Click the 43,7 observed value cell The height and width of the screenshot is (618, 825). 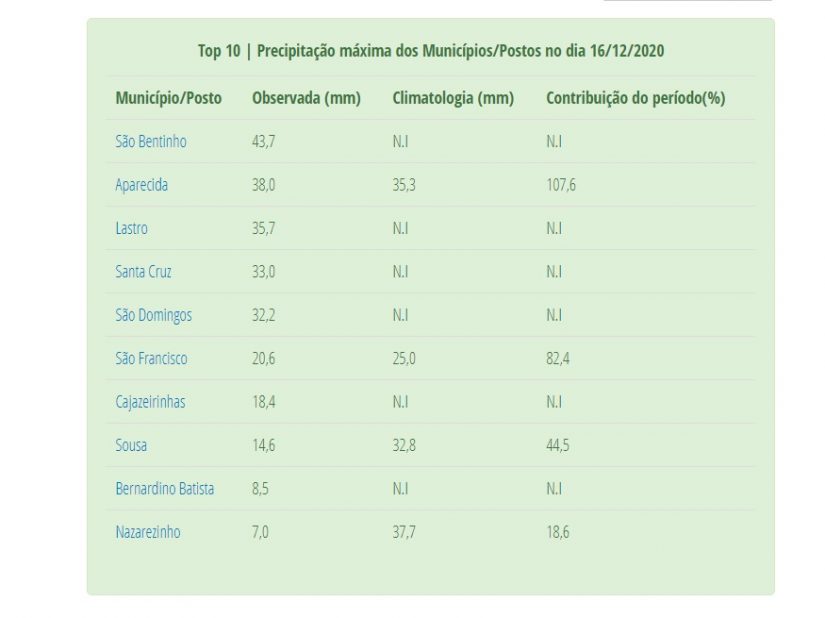263,142
